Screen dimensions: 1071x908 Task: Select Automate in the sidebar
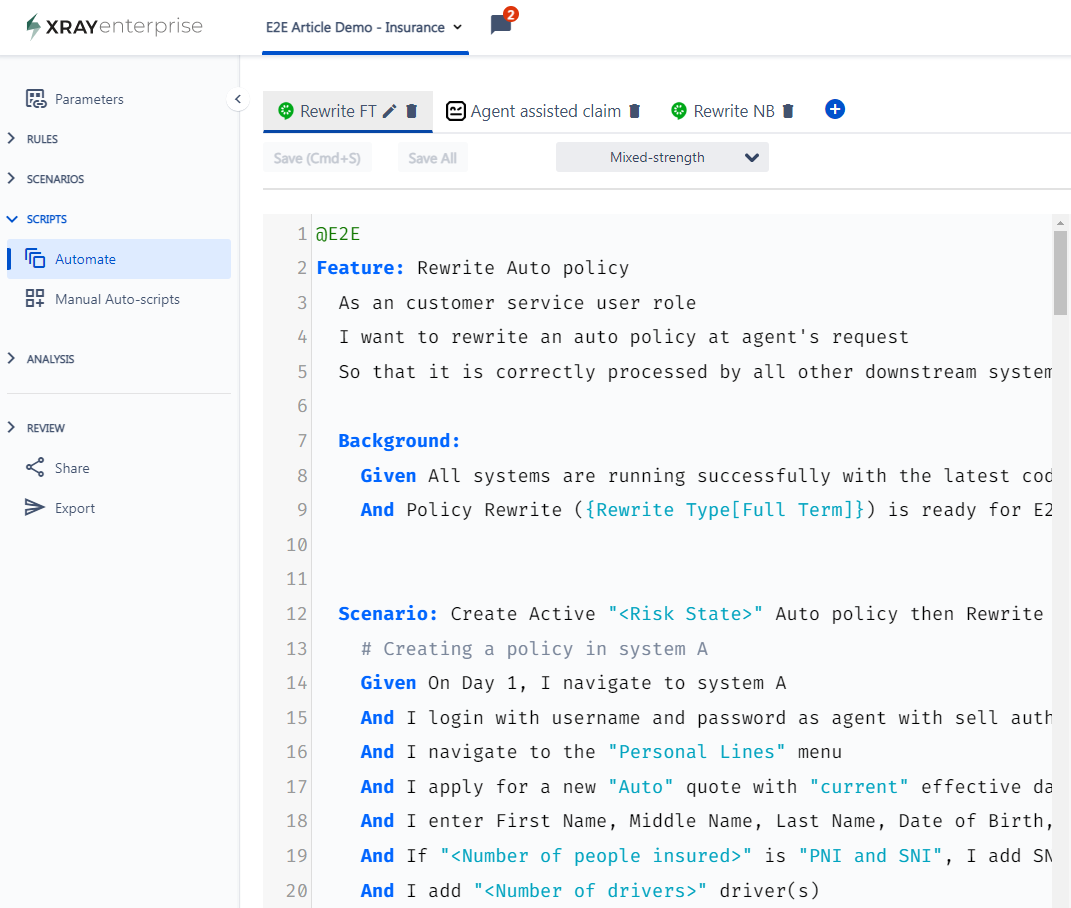pyautogui.click(x=119, y=259)
